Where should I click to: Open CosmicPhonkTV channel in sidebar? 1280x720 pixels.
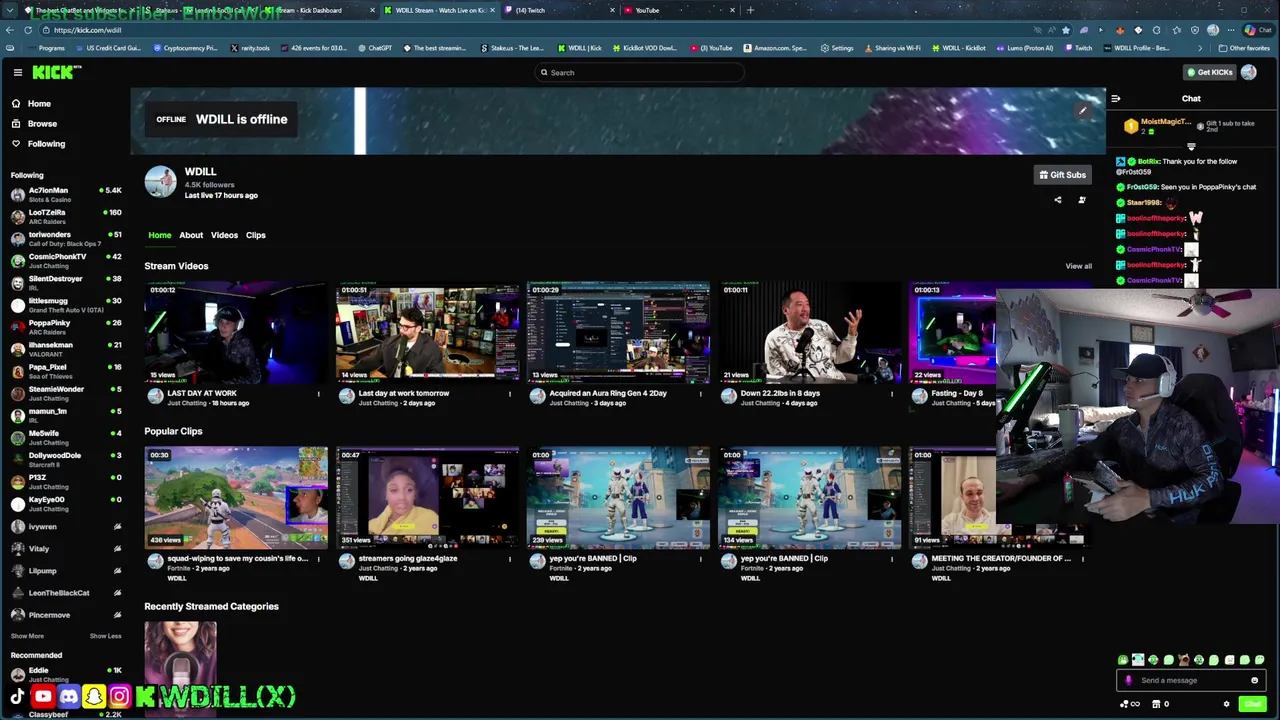pos(65,260)
